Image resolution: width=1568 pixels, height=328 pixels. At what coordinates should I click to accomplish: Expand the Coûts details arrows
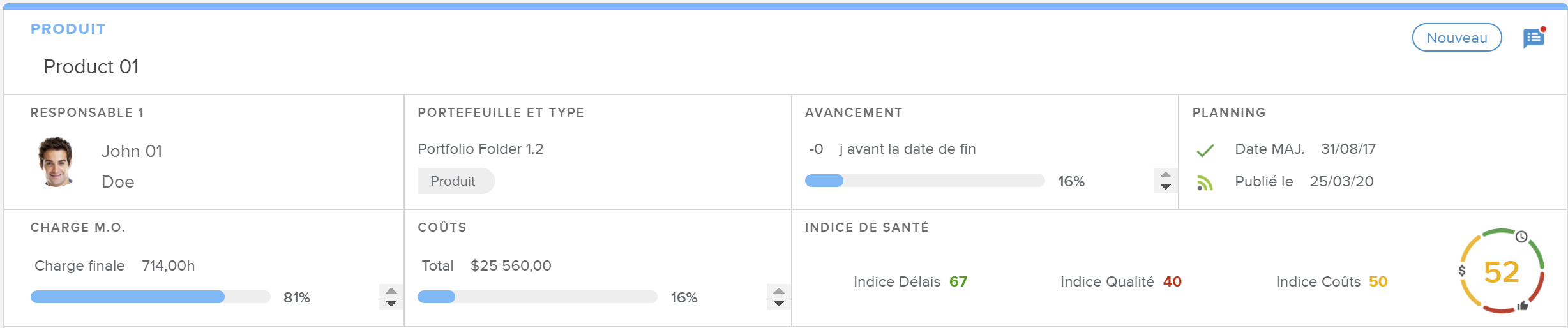778,297
